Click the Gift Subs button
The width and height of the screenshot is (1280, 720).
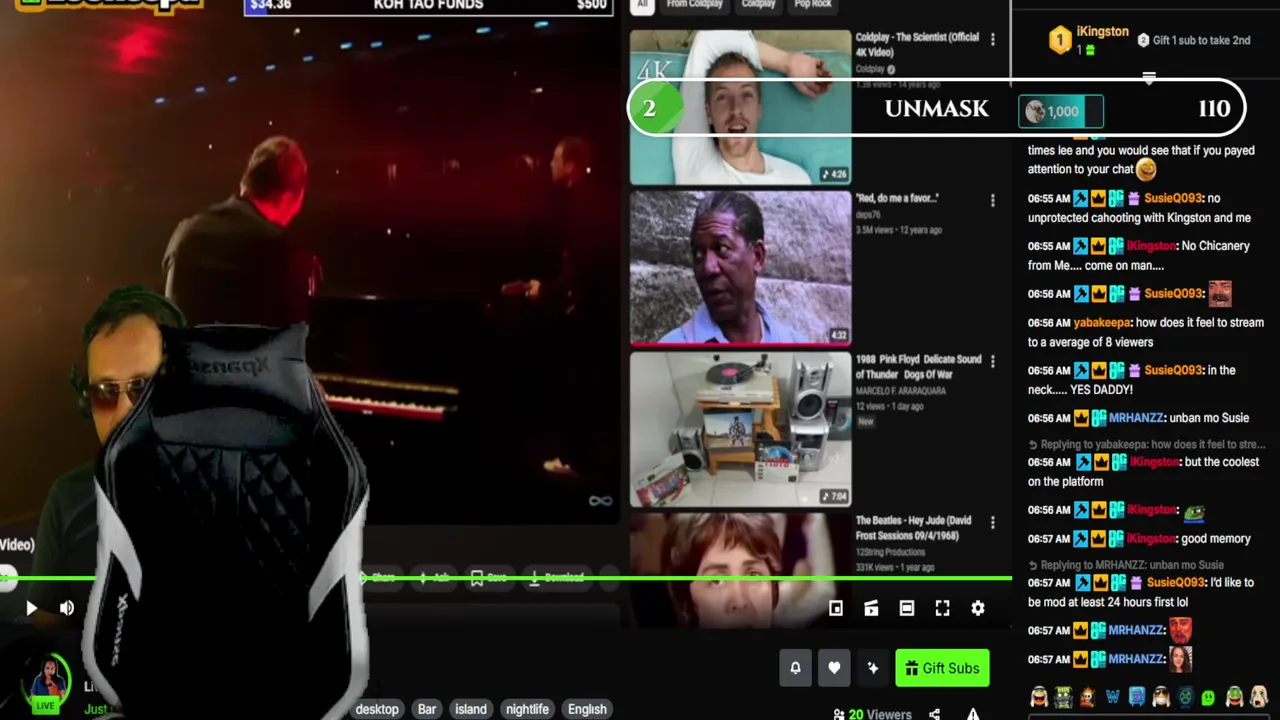coord(942,668)
